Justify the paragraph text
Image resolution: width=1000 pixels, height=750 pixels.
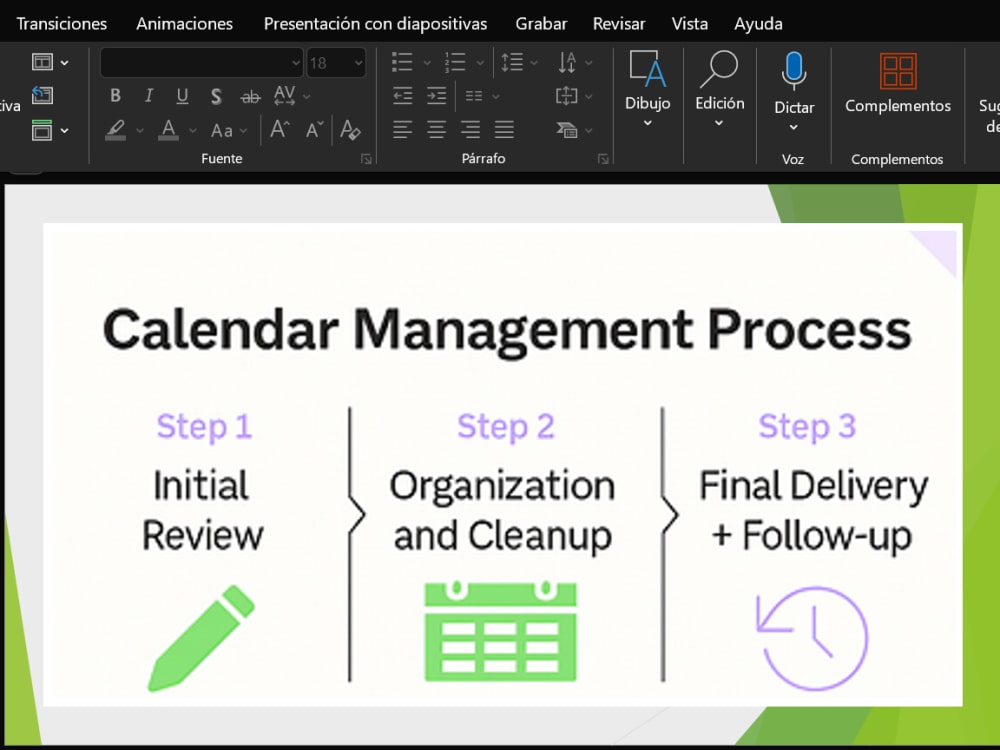504,130
